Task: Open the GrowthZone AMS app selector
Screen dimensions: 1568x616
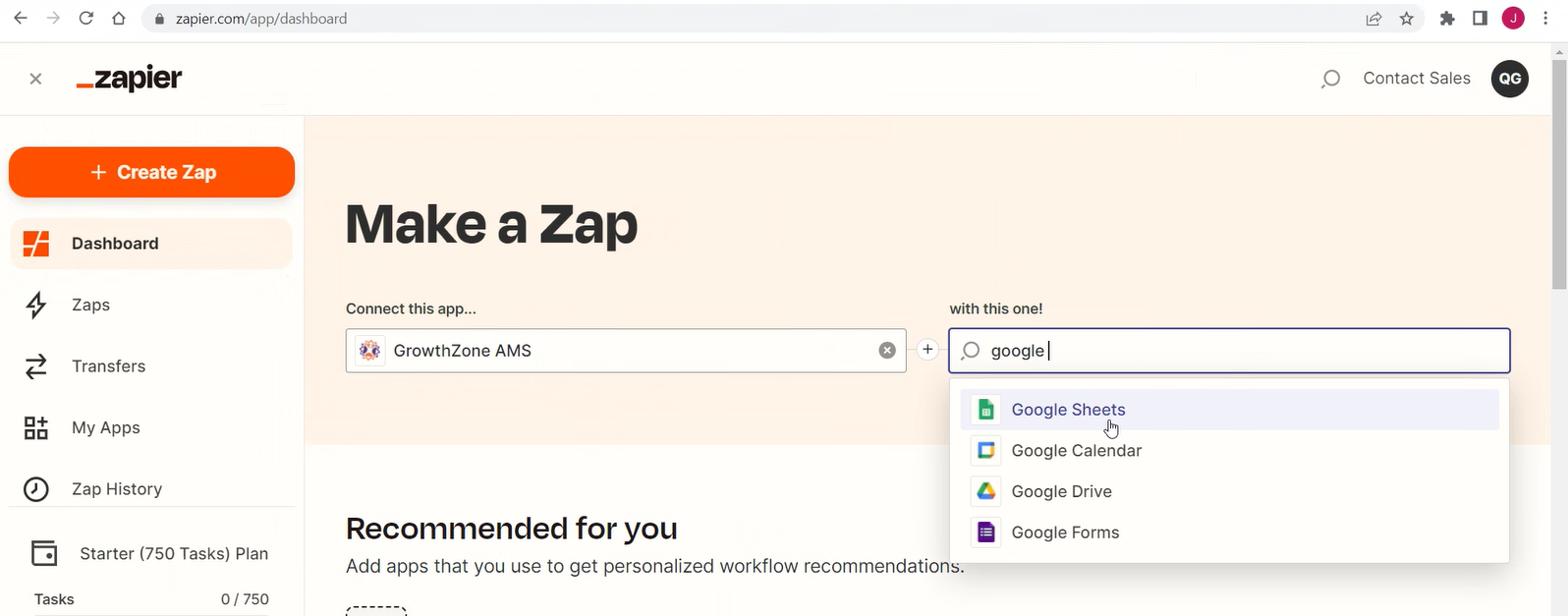Action: coord(626,351)
